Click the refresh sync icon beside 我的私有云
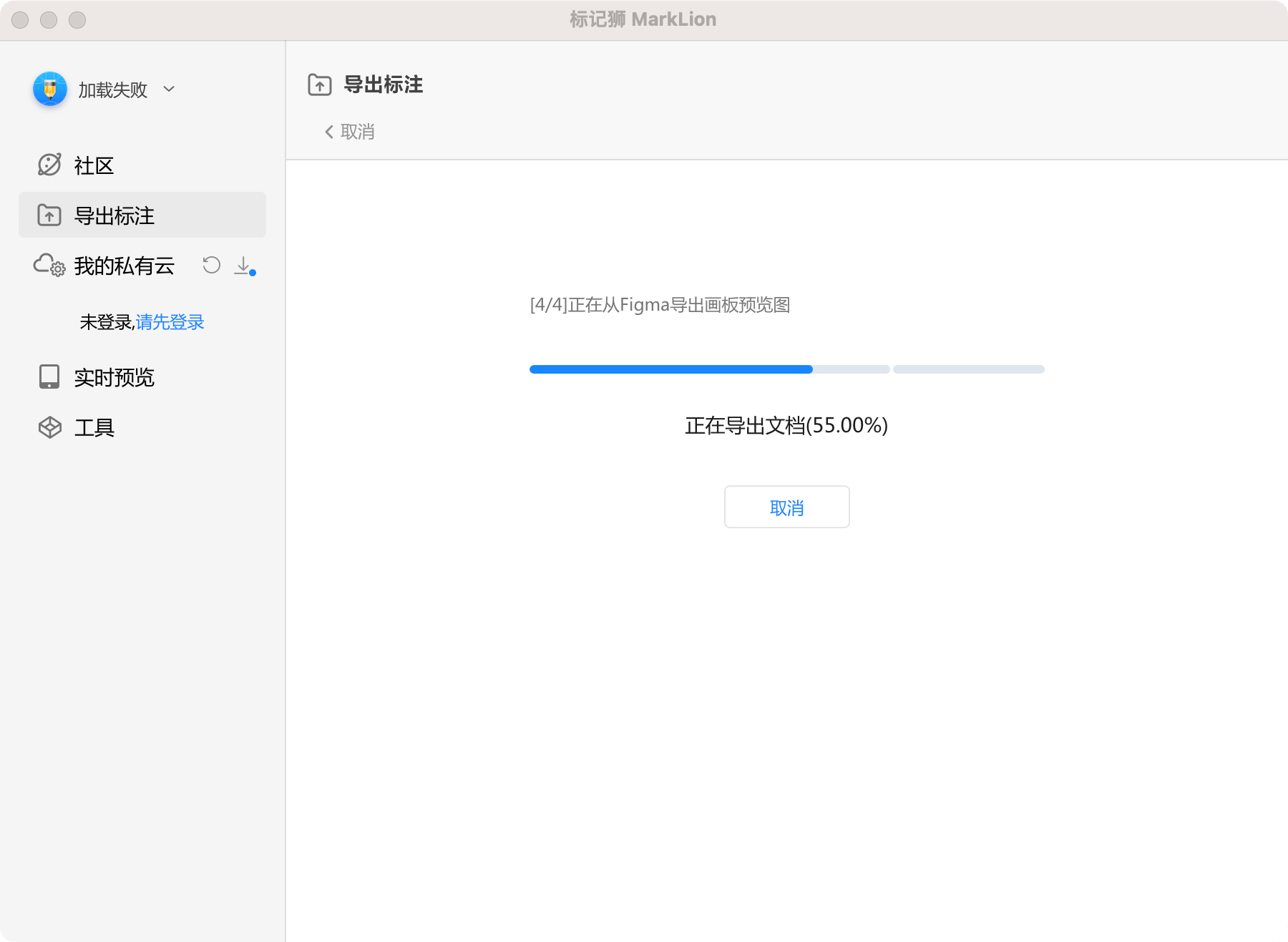Viewport: 1288px width, 942px height. pyautogui.click(x=211, y=266)
